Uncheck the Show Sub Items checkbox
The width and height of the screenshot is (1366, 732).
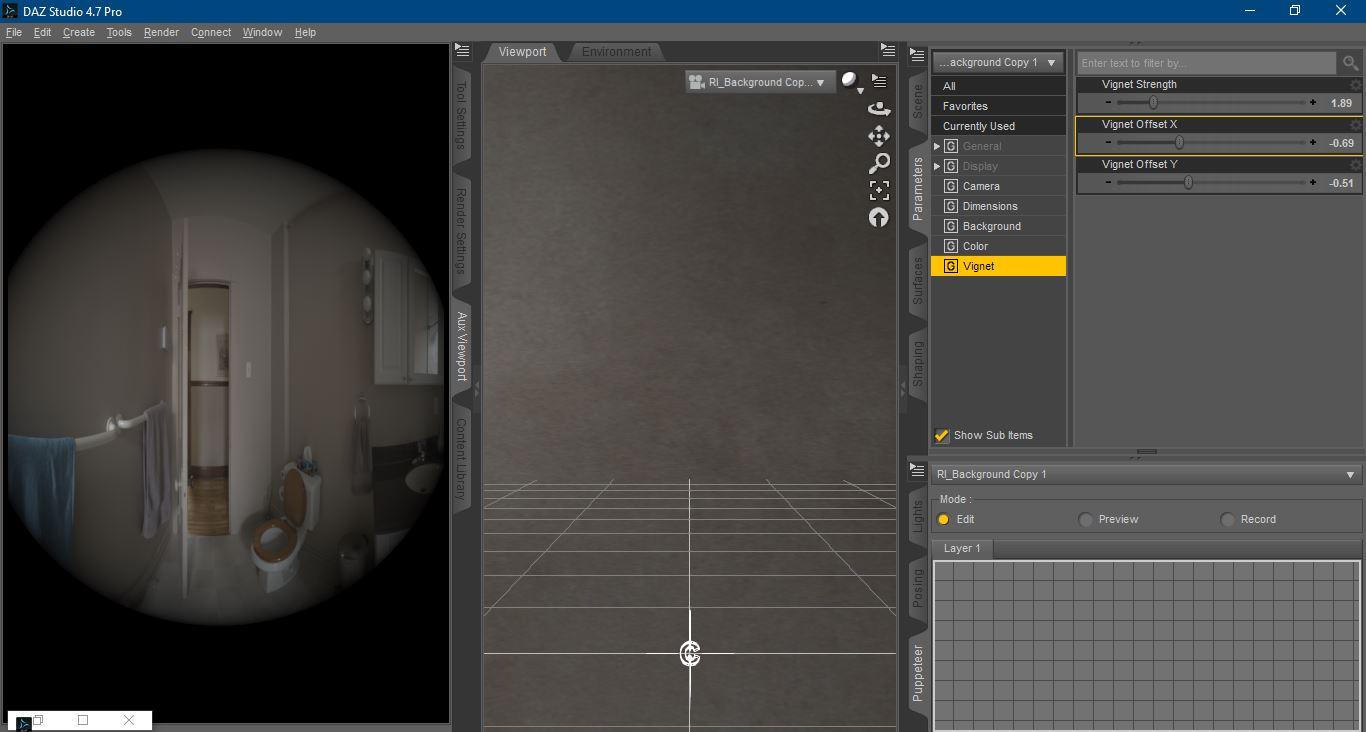click(942, 435)
